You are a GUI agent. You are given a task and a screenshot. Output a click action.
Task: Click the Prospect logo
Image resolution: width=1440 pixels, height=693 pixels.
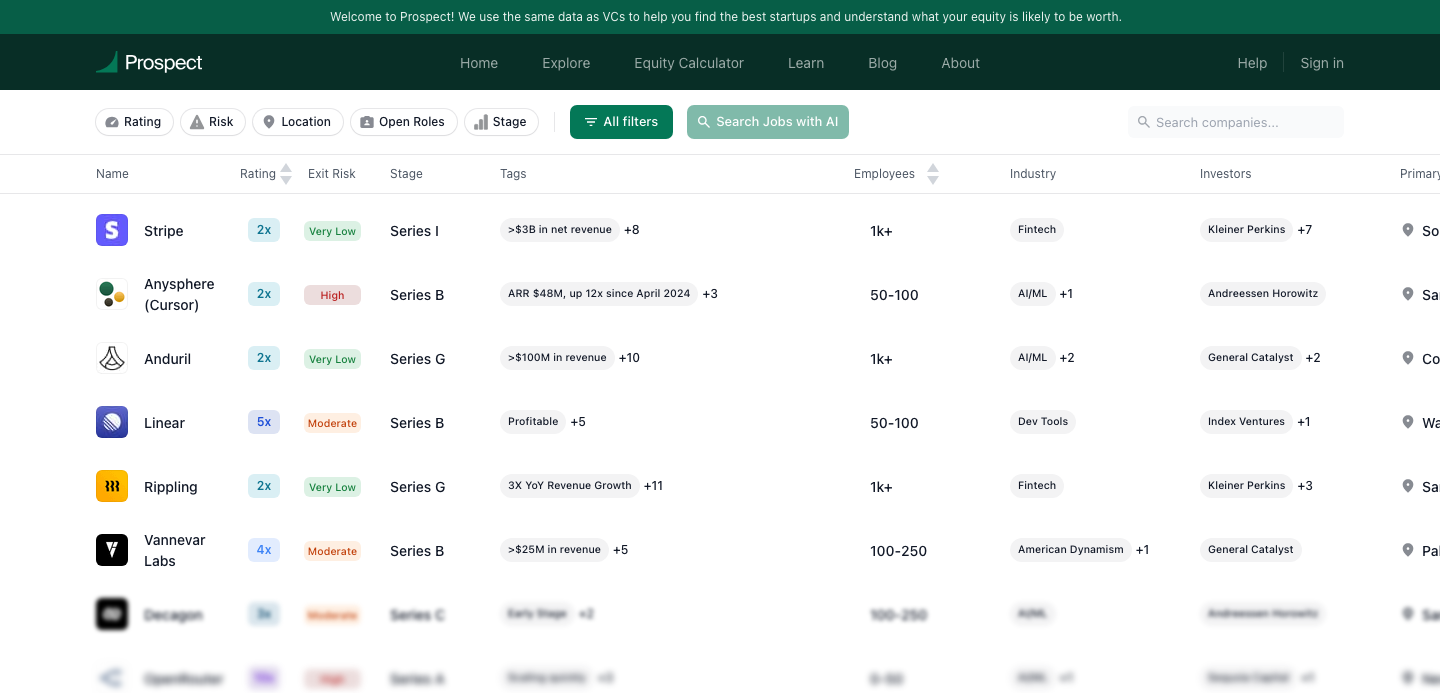(149, 63)
